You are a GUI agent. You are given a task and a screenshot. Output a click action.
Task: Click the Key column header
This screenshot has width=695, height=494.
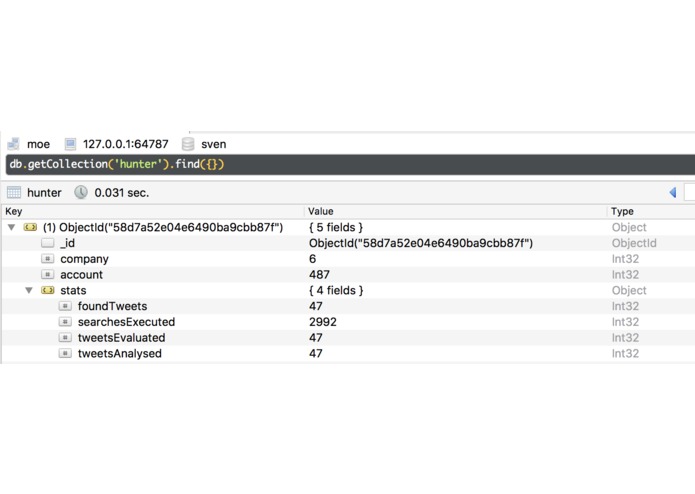[14, 211]
